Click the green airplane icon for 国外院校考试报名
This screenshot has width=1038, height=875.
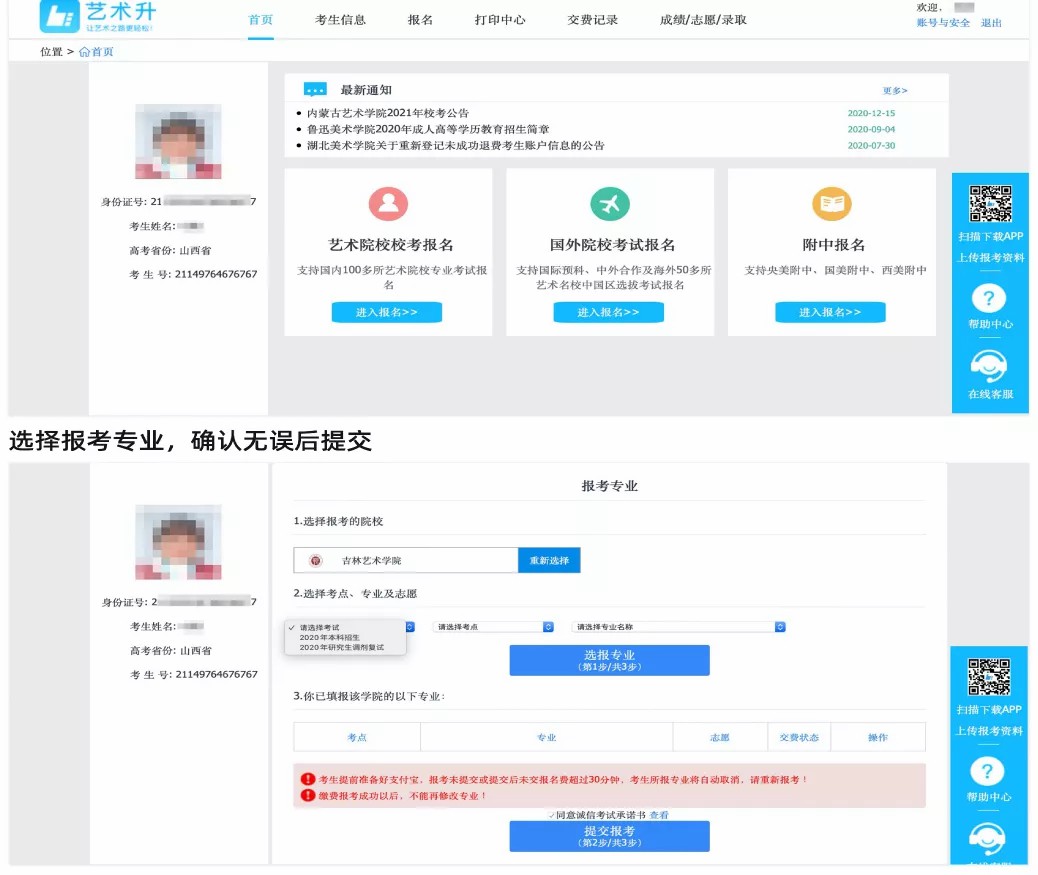coord(610,204)
